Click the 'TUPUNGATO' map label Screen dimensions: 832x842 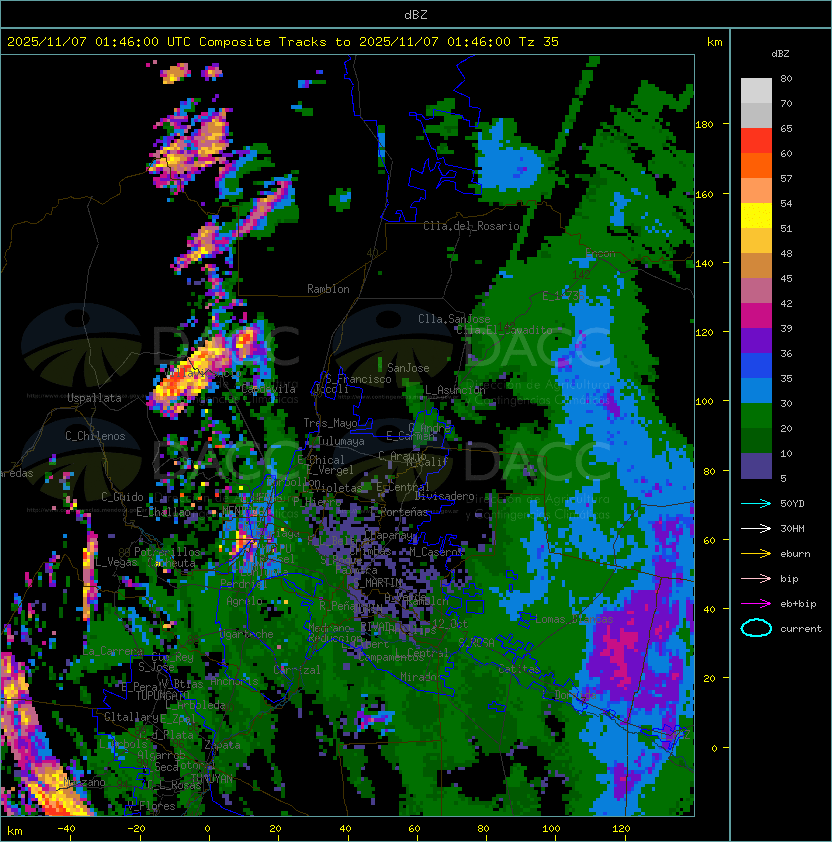[x=163, y=696]
